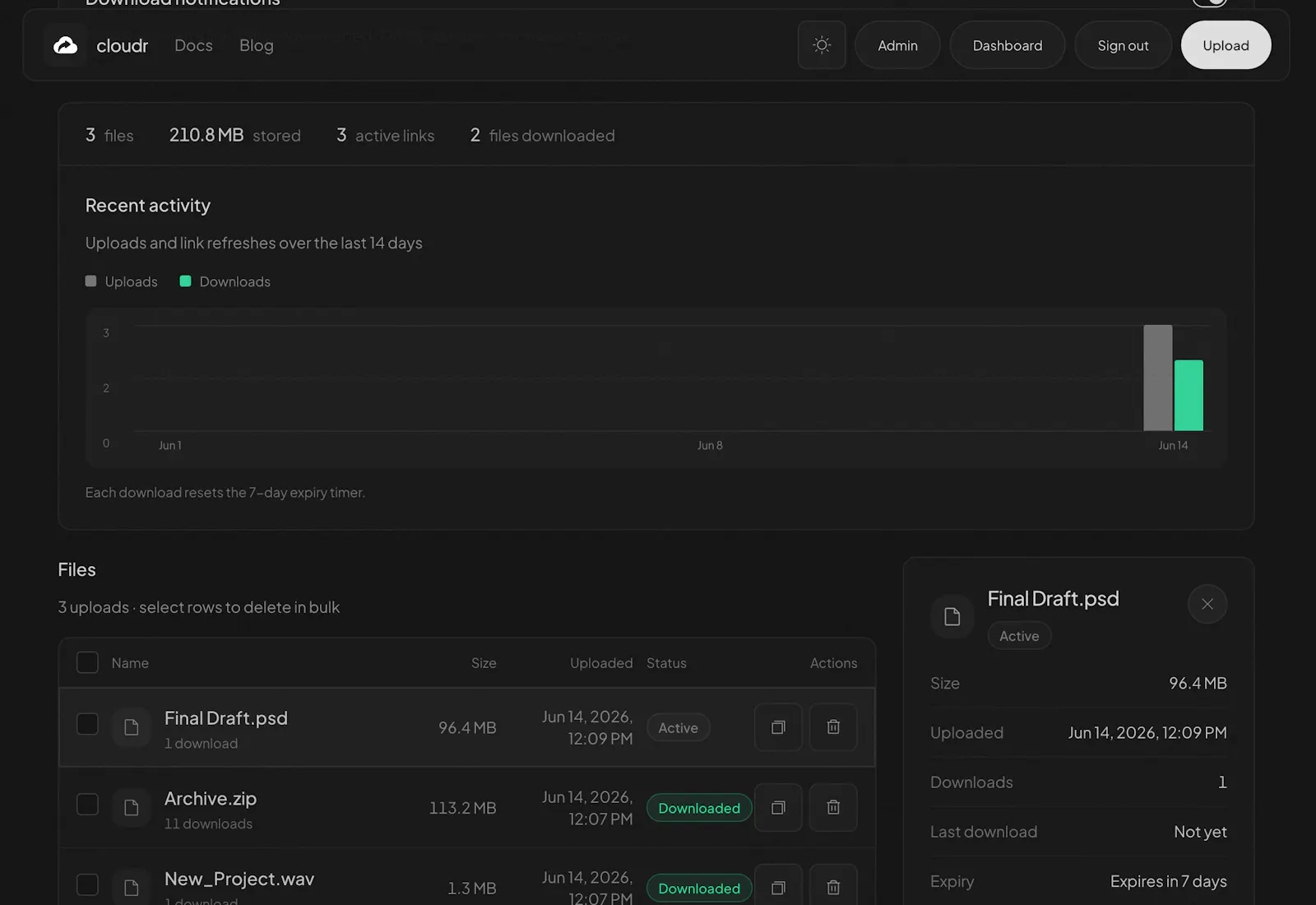The width and height of the screenshot is (1316, 905).
Task: Select the Archive.zip row checkbox
Action: (x=87, y=805)
